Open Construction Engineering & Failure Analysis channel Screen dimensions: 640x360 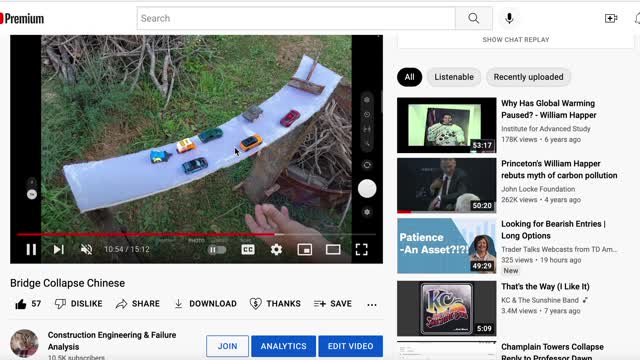pos(112,341)
